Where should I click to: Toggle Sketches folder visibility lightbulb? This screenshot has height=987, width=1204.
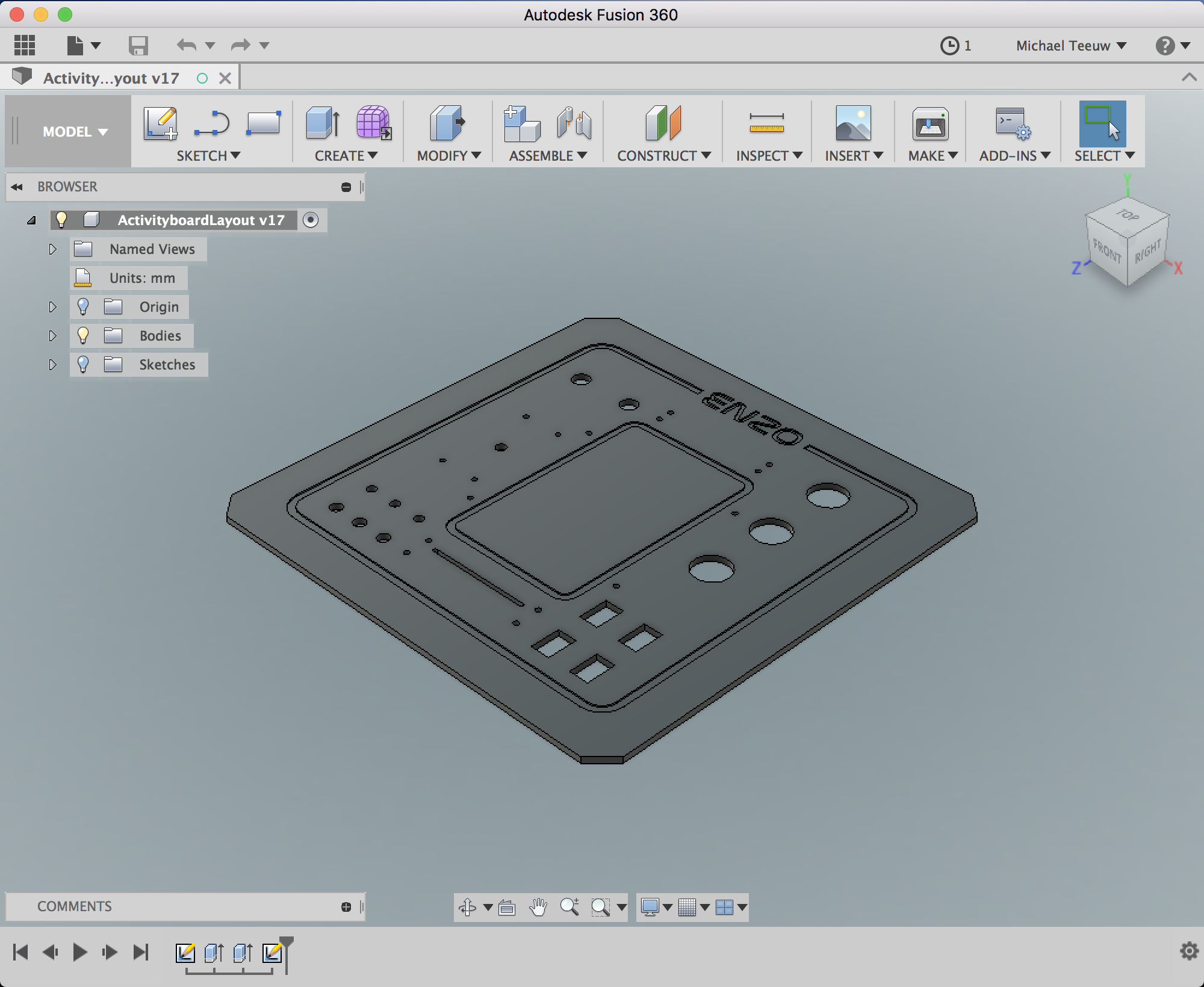pyautogui.click(x=83, y=365)
